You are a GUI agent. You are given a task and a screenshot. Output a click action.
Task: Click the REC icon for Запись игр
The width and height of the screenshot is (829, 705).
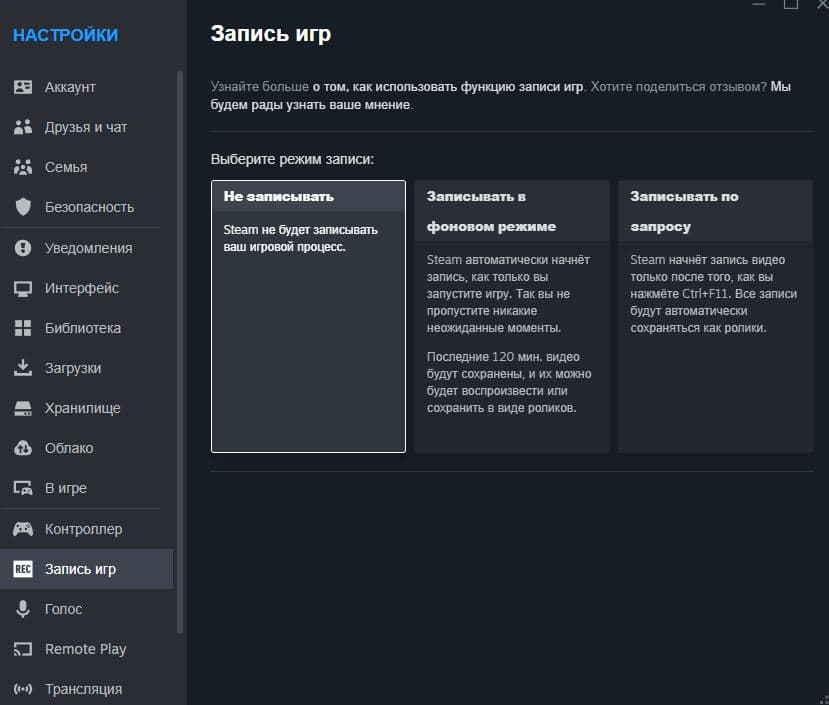23,569
